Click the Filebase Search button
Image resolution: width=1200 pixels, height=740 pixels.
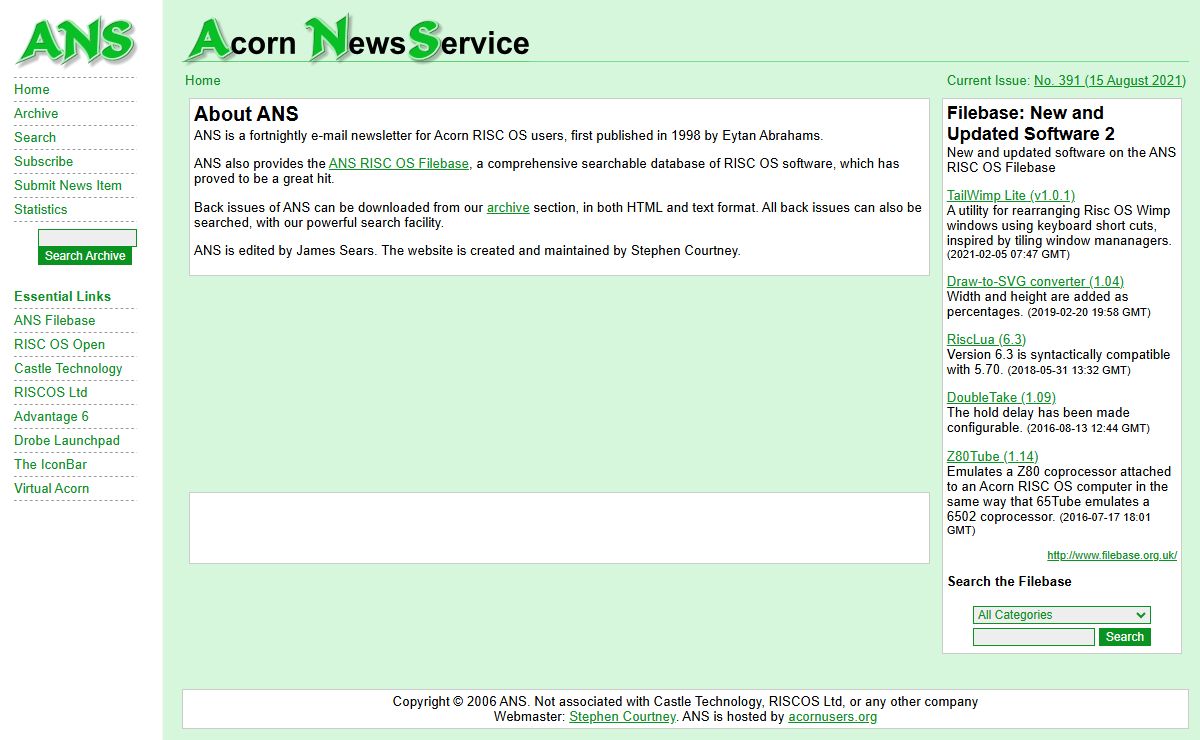pyautogui.click(x=1125, y=637)
